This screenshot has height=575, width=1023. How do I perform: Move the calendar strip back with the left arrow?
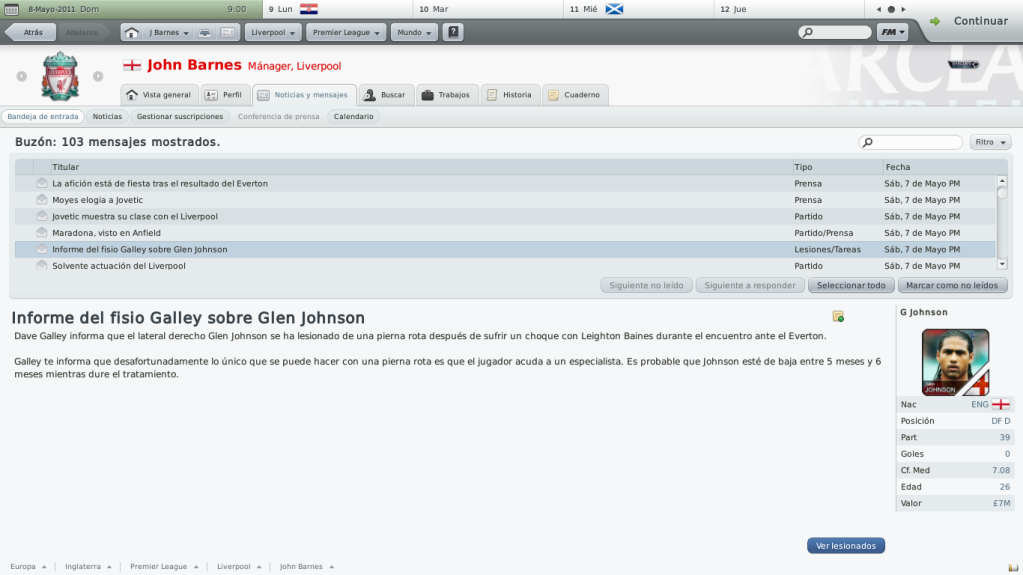pos(879,9)
